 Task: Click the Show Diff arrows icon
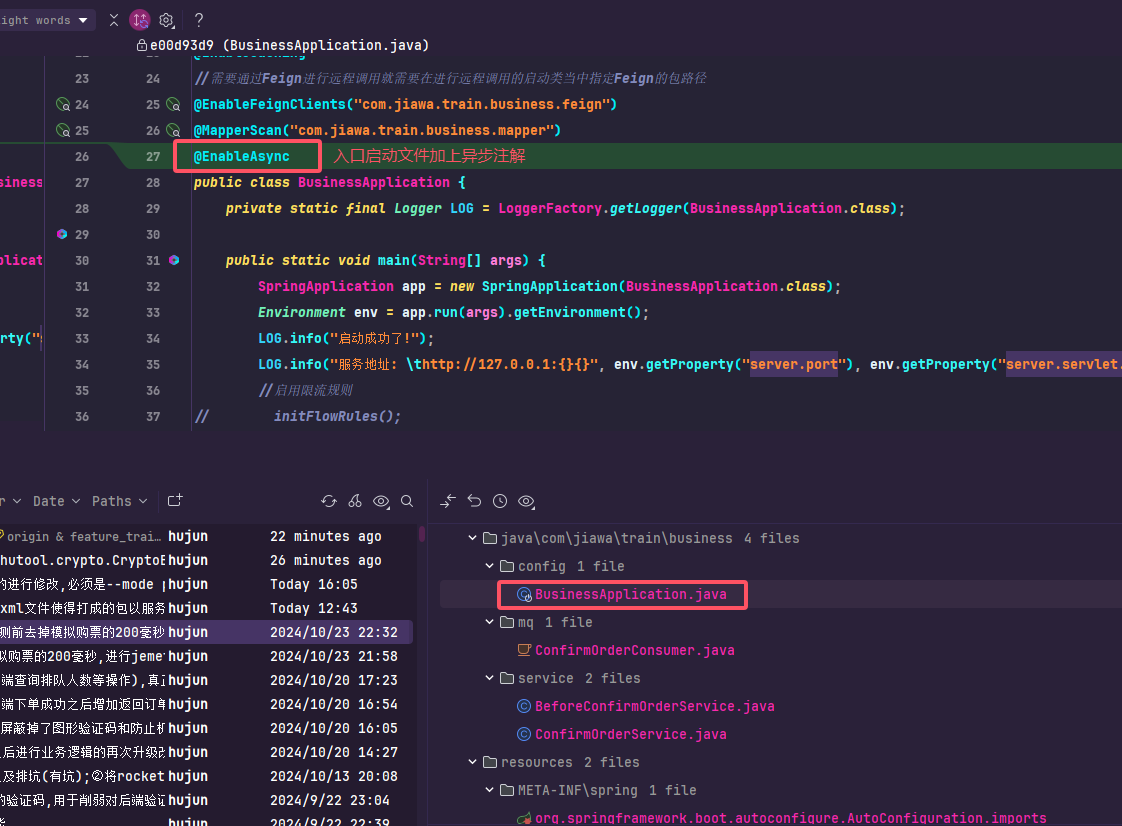448,501
